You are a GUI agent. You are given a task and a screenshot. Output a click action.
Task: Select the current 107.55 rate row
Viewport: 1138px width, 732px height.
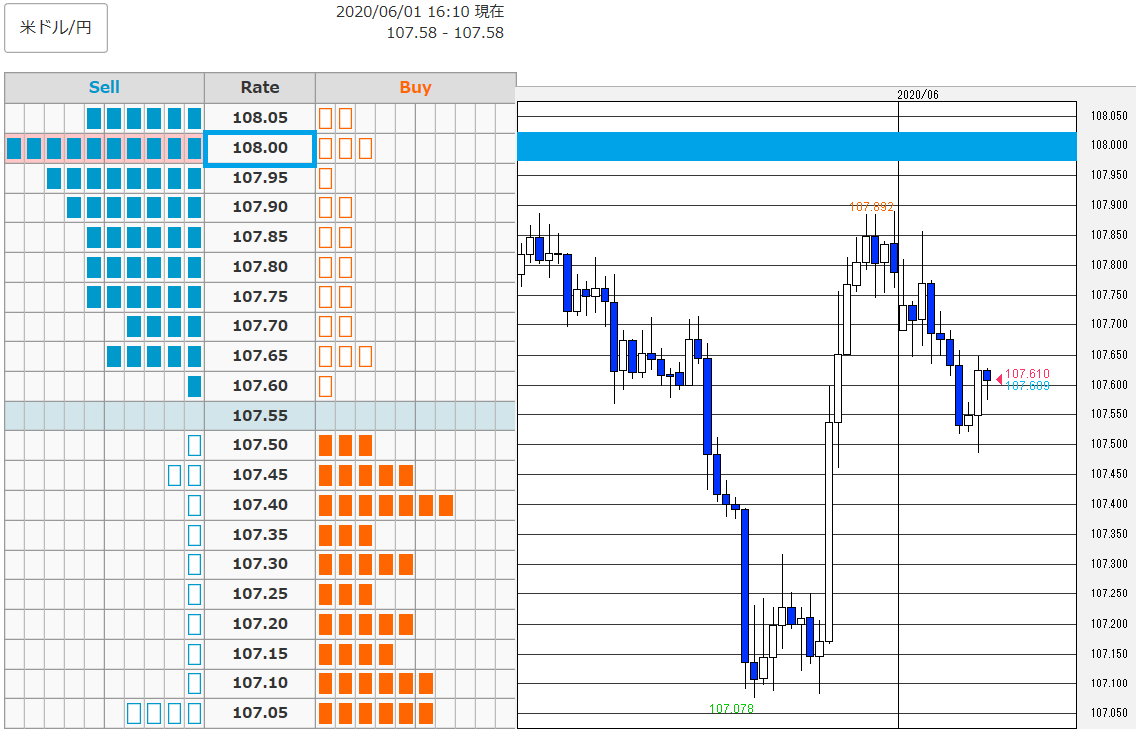pyautogui.click(x=260, y=416)
